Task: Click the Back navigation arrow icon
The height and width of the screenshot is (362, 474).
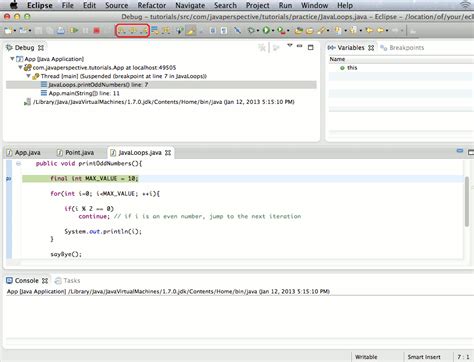Action: click(x=380, y=30)
